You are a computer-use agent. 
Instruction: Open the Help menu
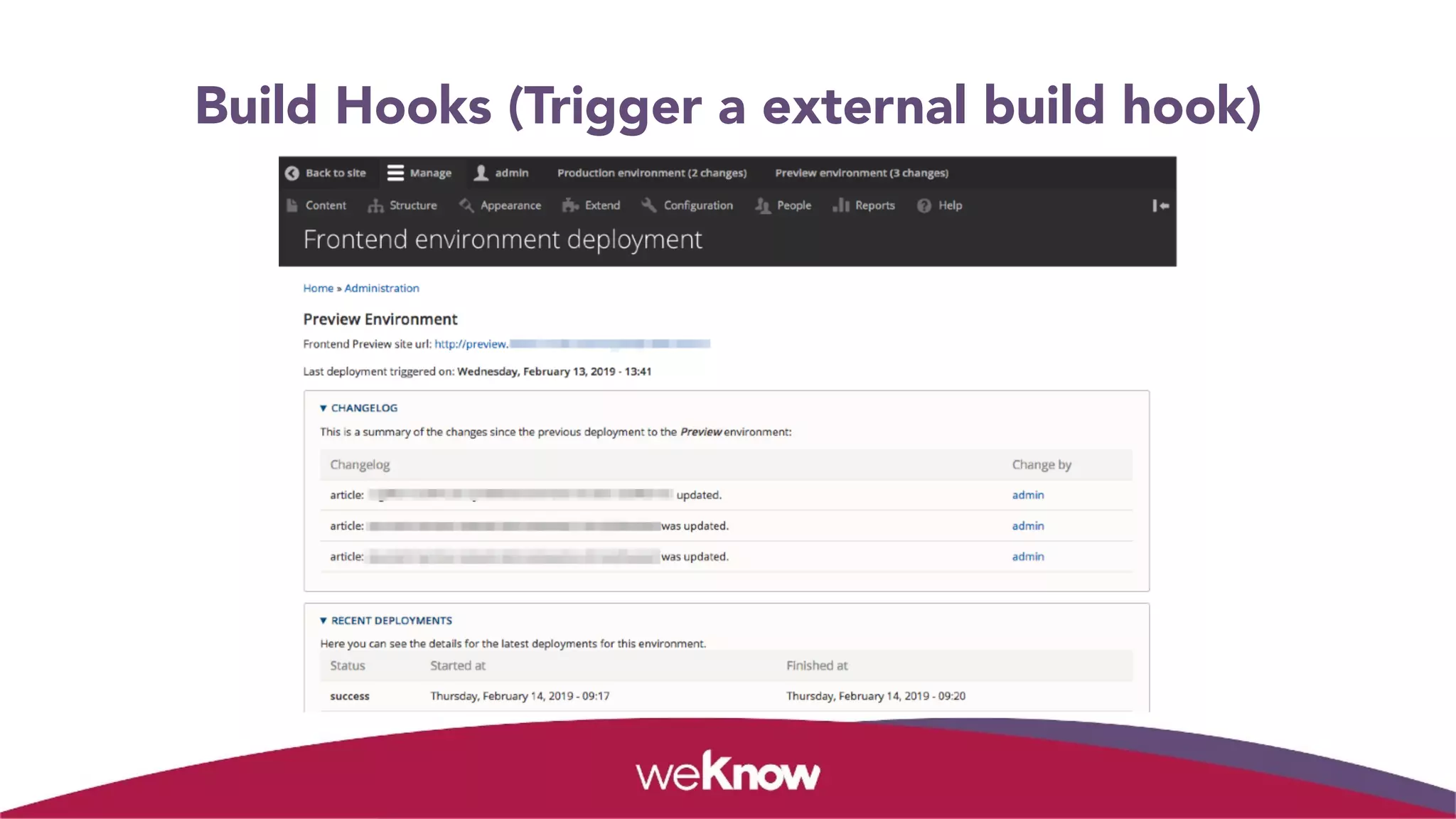(x=950, y=205)
